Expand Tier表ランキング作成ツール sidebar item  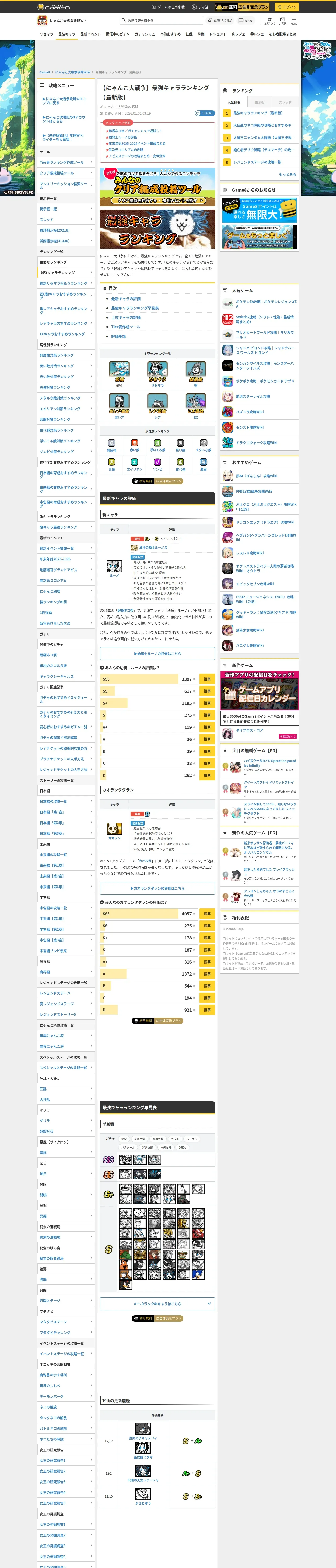66,163
